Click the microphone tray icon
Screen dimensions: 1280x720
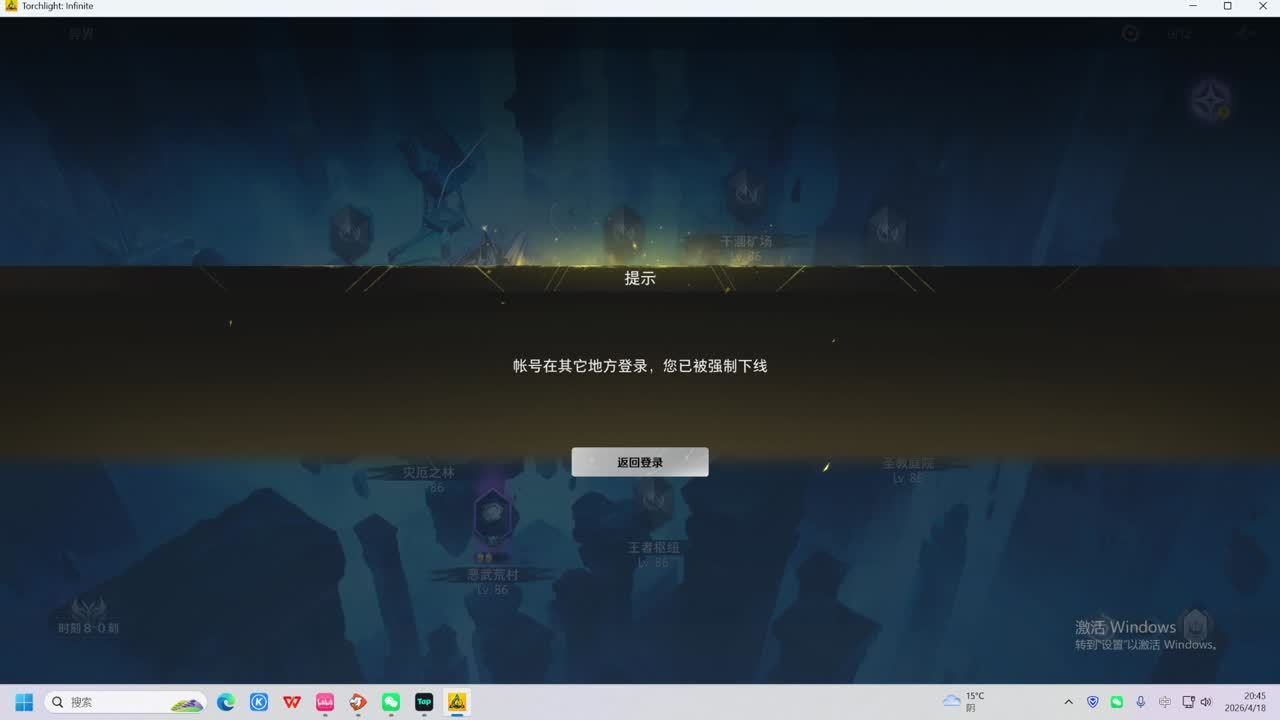point(1141,702)
